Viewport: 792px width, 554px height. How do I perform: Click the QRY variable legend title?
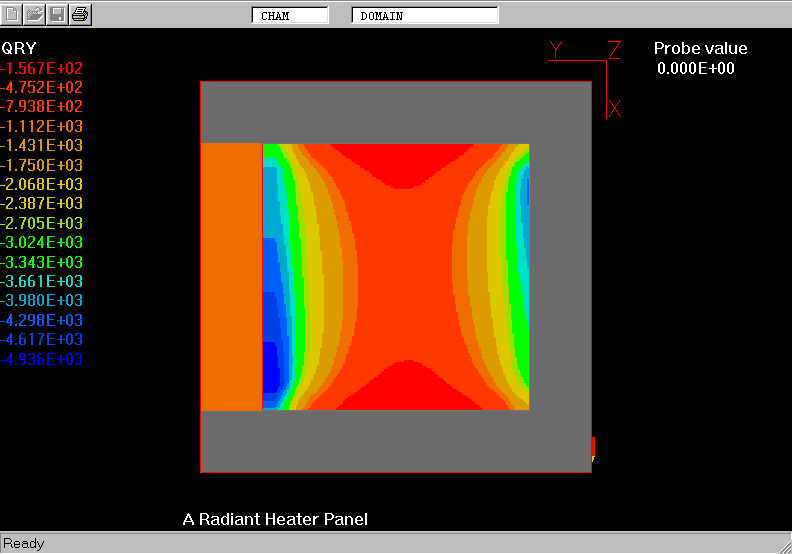click(x=20, y=48)
